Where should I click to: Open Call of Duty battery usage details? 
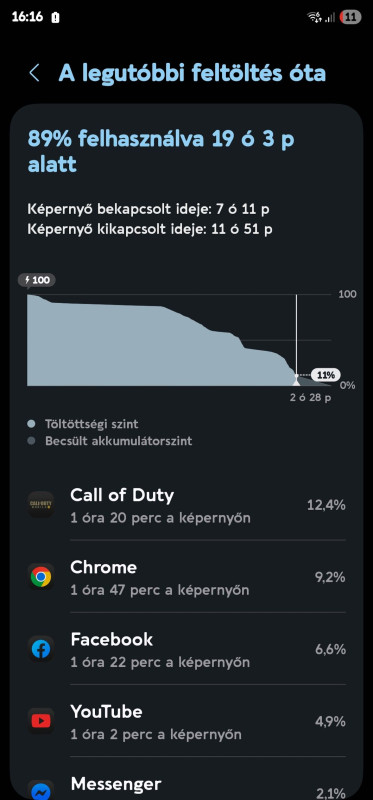[x=186, y=505]
